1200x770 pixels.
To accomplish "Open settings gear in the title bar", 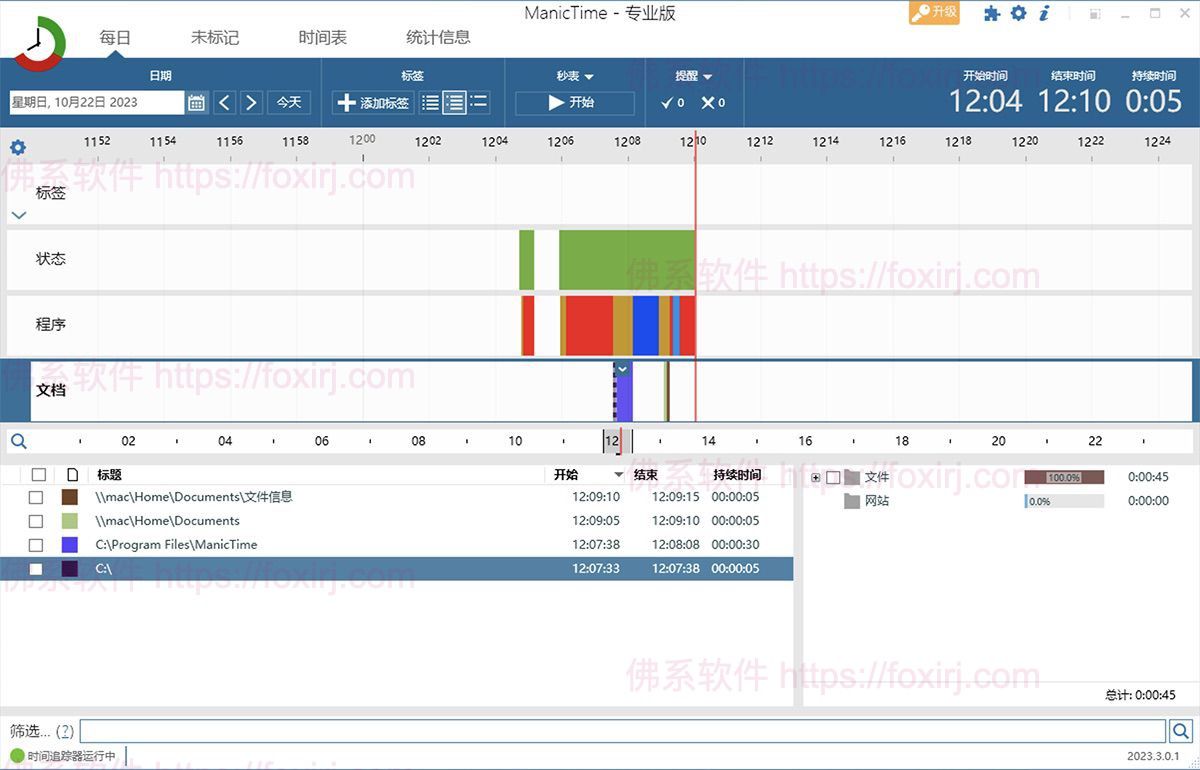I will point(1018,13).
